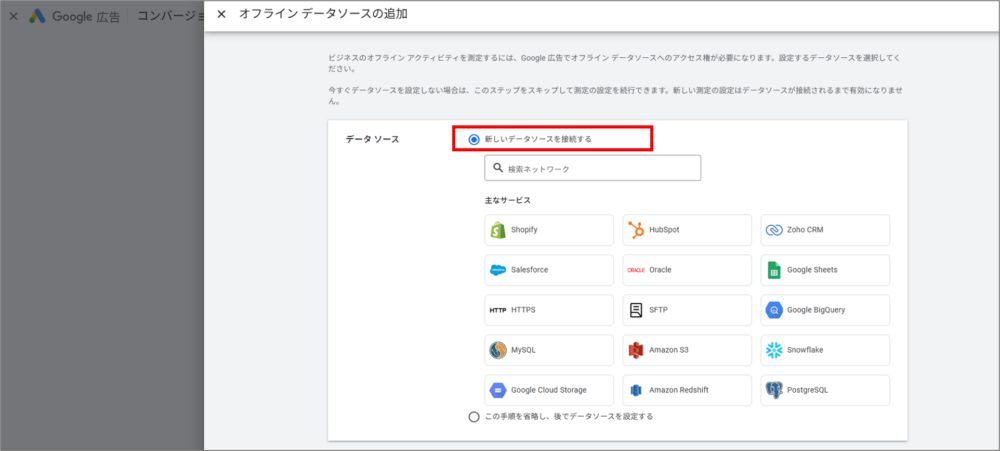Screen dimensions: 1000x451
Task: Choose the HTTPS data source button
Action: 549,310
